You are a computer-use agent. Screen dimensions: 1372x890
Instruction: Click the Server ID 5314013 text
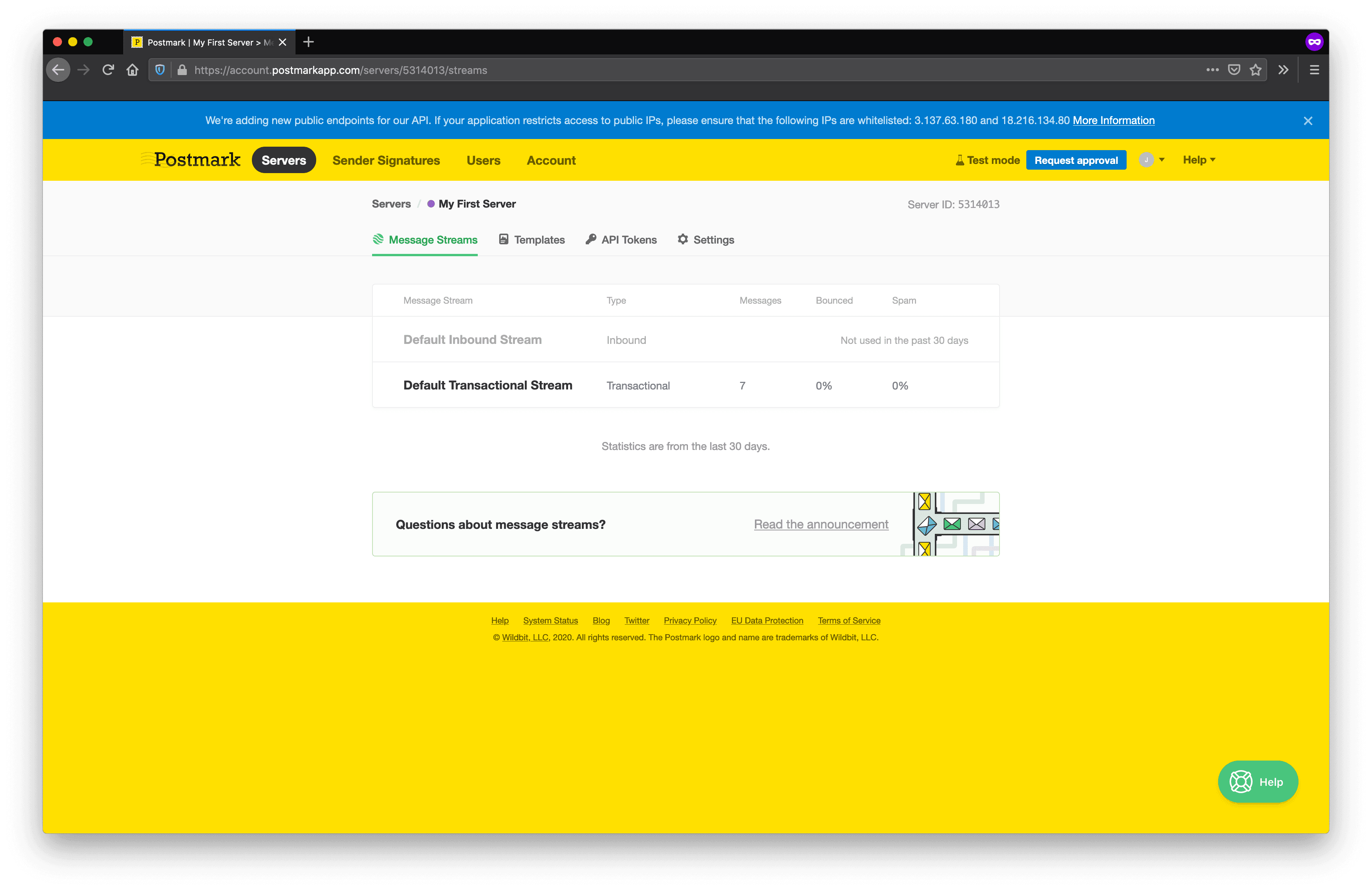pyautogui.click(x=953, y=204)
